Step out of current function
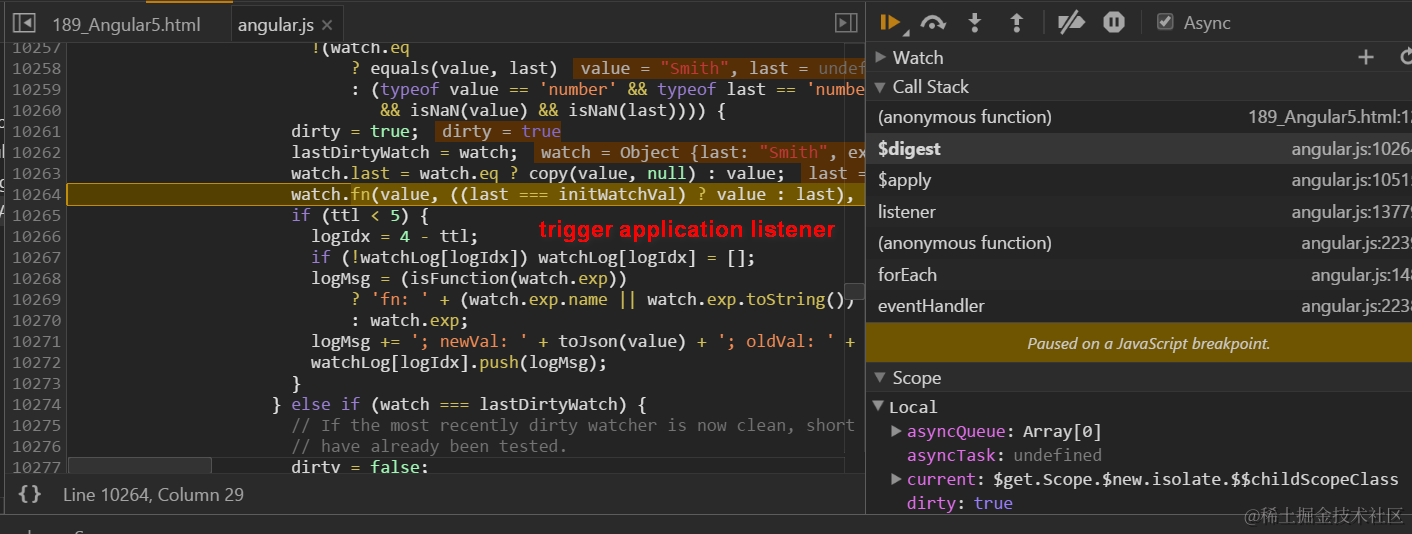 tap(1017, 22)
